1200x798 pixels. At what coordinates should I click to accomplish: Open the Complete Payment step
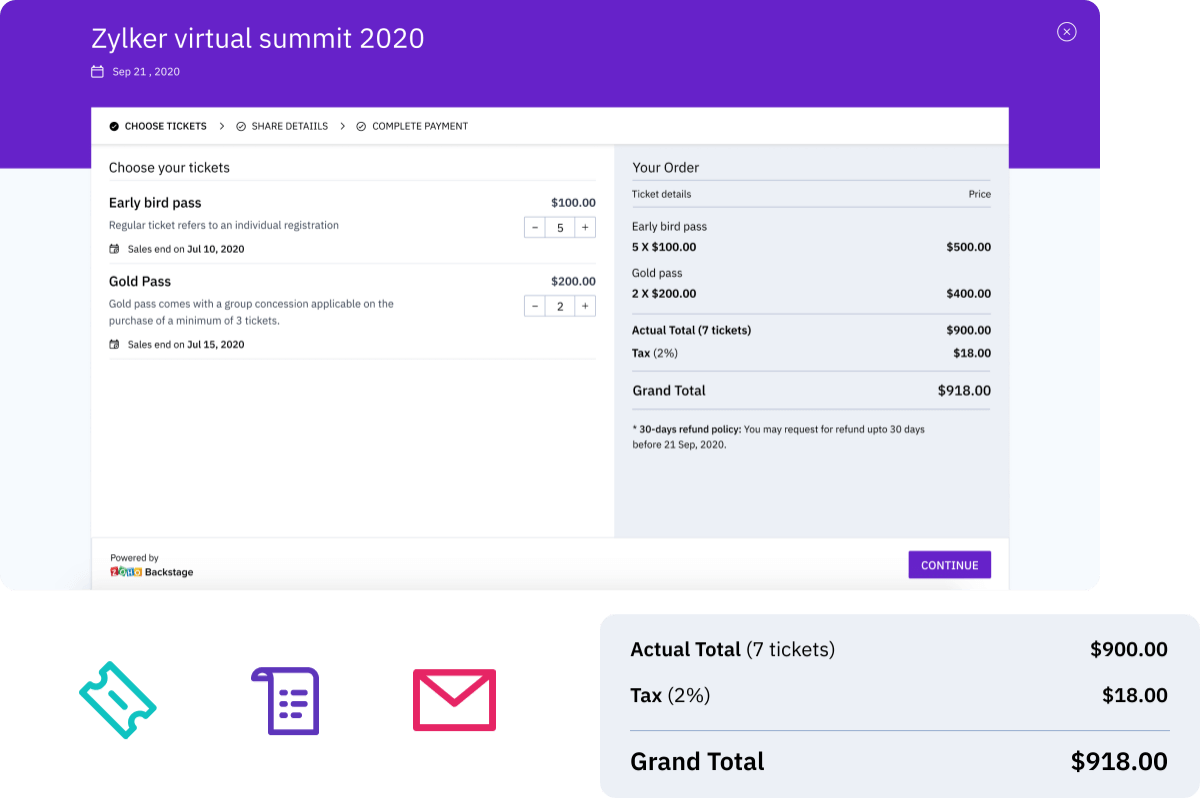point(411,127)
